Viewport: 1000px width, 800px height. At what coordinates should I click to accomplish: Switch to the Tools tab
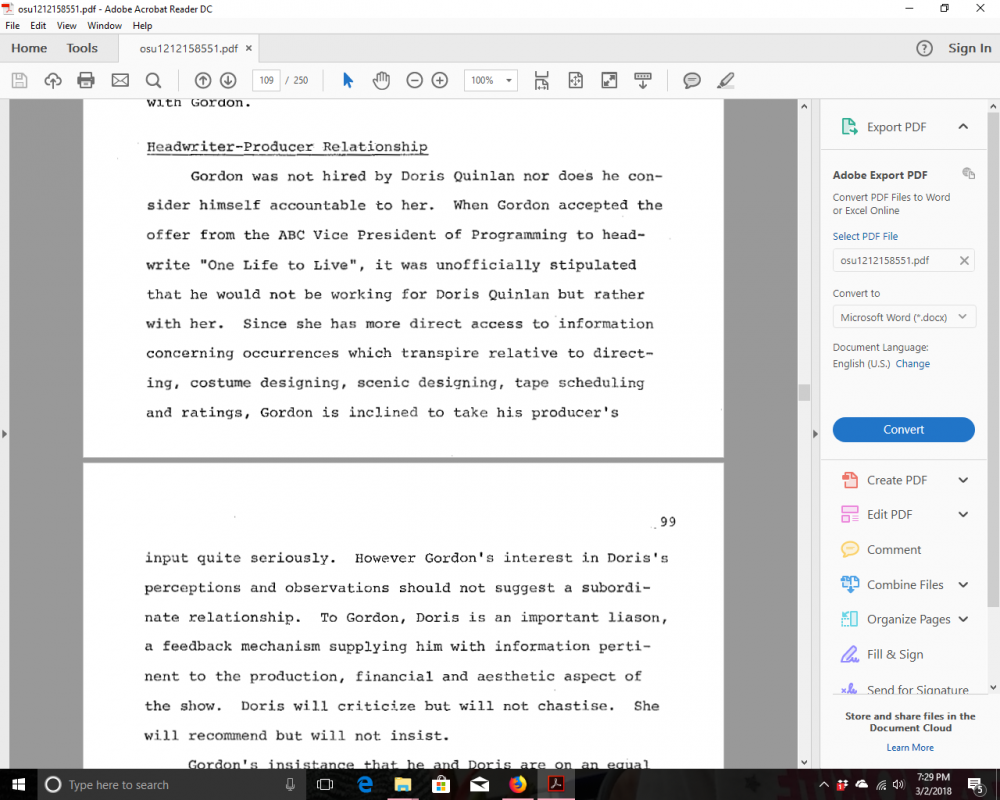point(82,47)
